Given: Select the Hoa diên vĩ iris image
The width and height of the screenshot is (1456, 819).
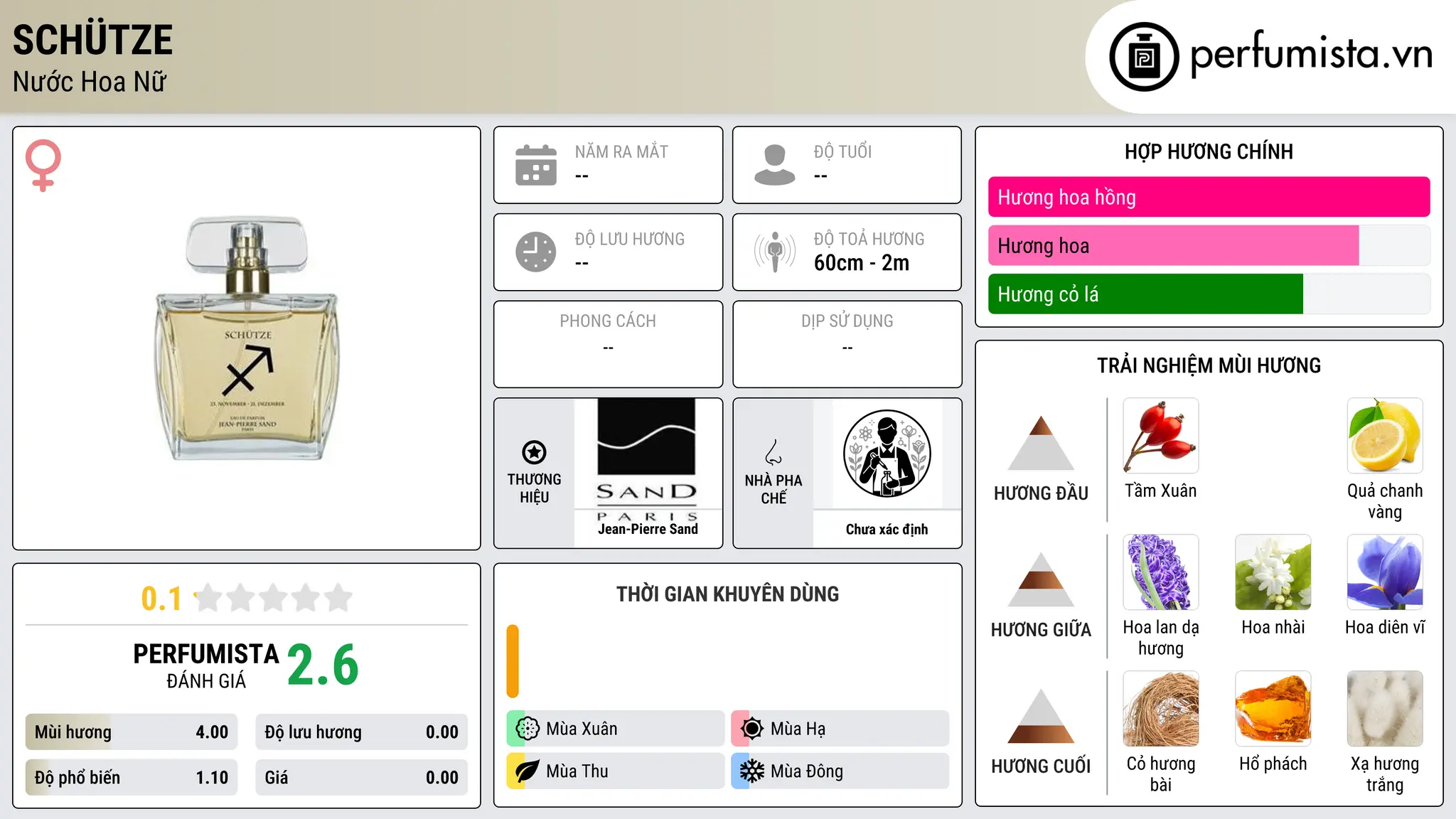Looking at the screenshot, I should (x=1385, y=572).
